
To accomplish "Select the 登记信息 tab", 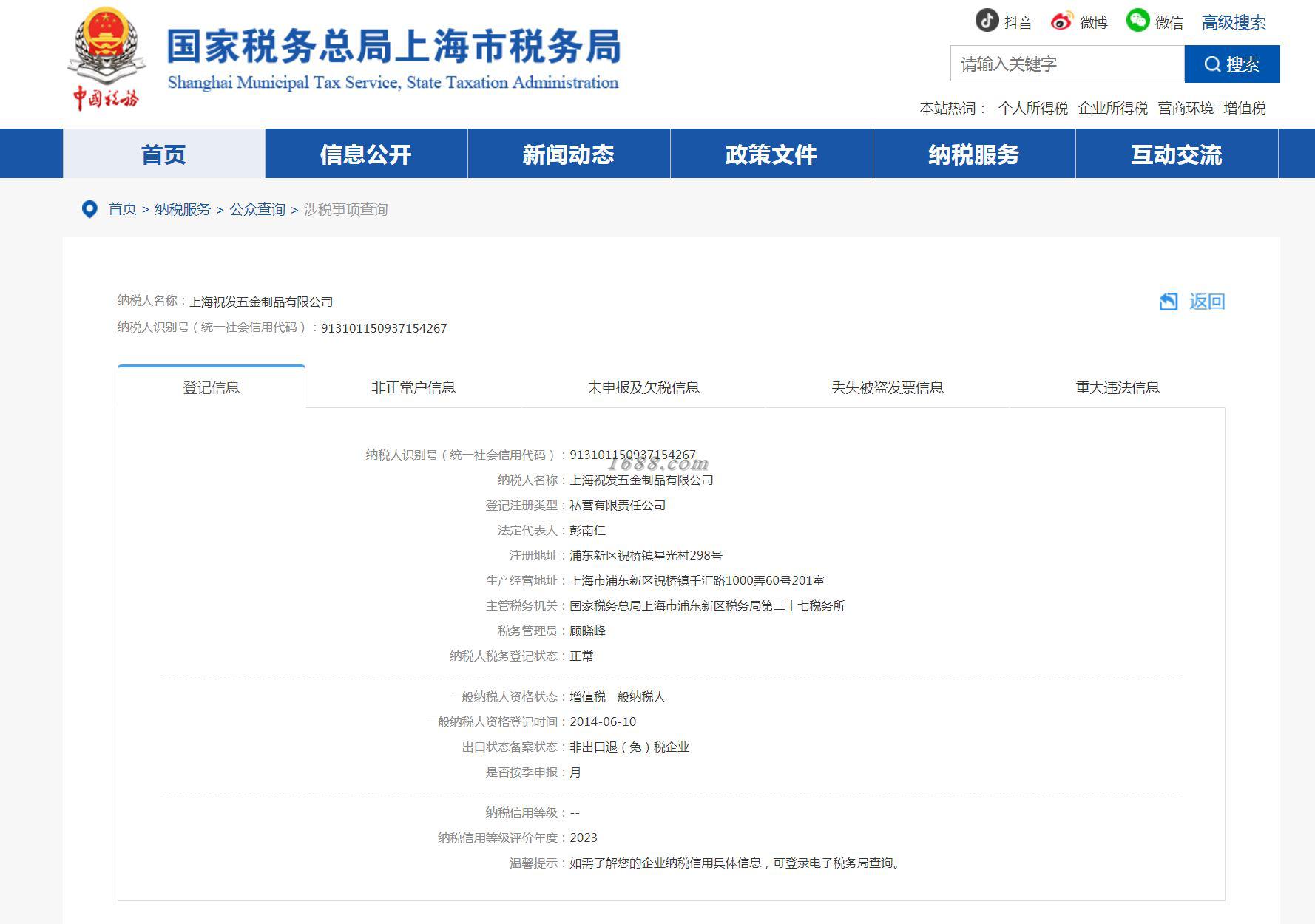I will [x=212, y=387].
